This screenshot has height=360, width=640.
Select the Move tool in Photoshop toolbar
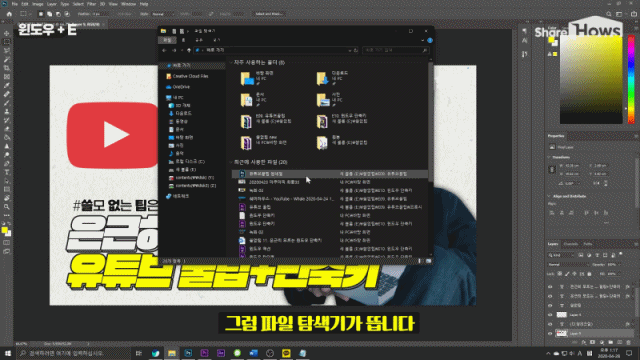coord(7,33)
